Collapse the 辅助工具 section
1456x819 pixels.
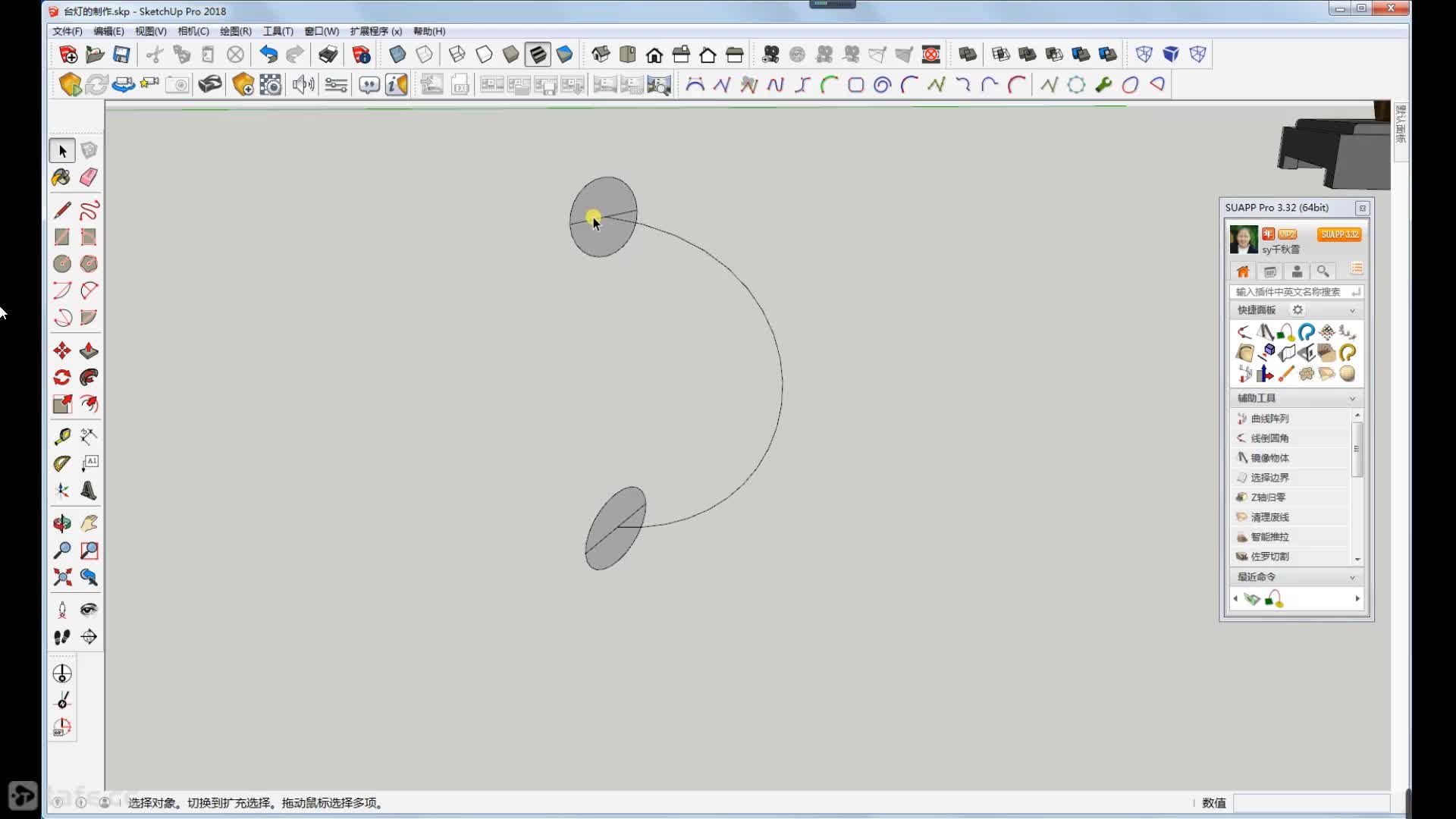1352,398
